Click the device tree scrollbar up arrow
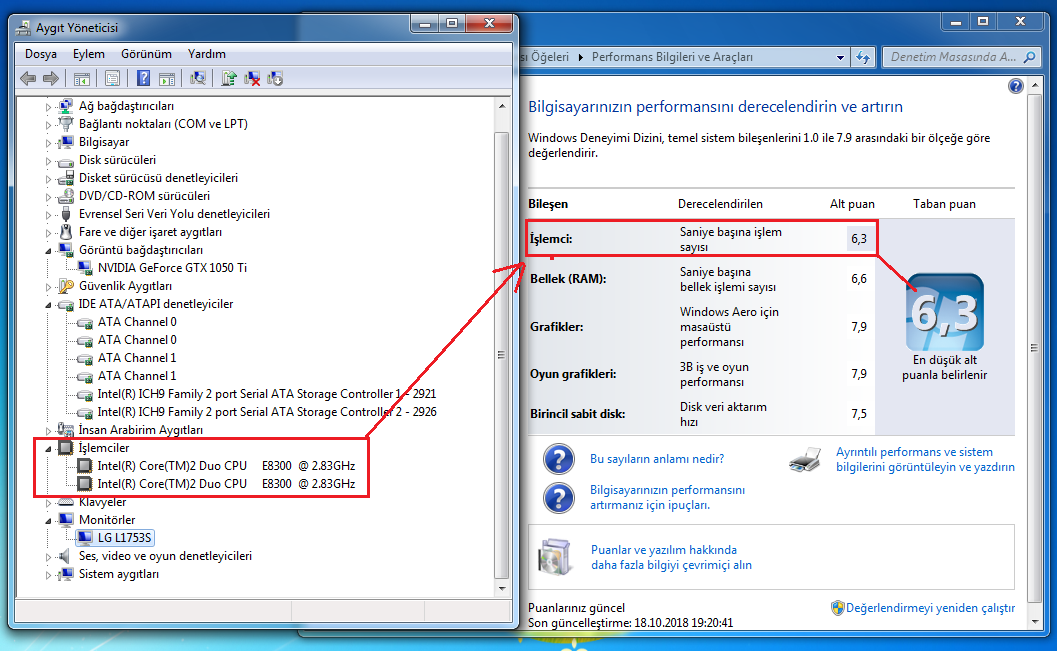 502,106
